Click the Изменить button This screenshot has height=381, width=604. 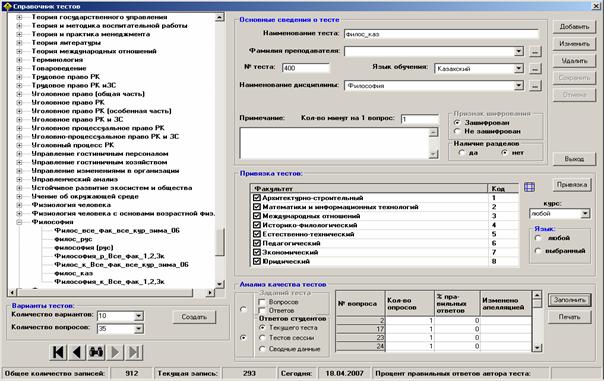(x=574, y=44)
